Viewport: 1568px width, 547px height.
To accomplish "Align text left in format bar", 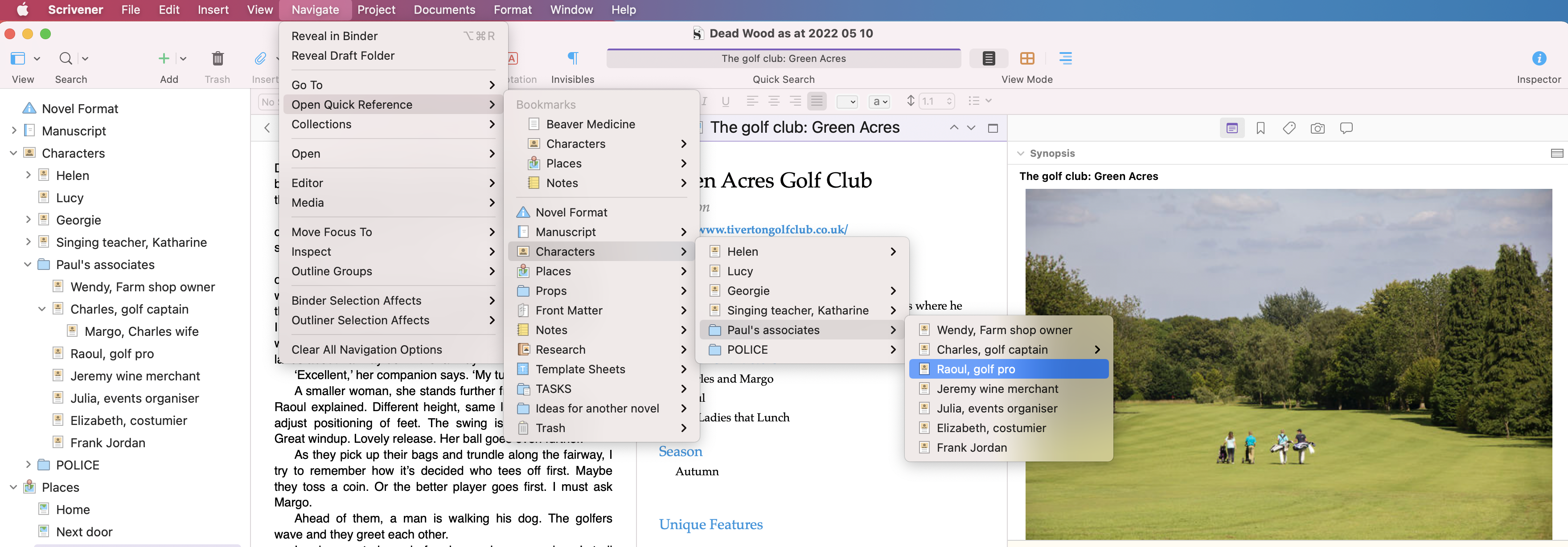I will tap(752, 101).
